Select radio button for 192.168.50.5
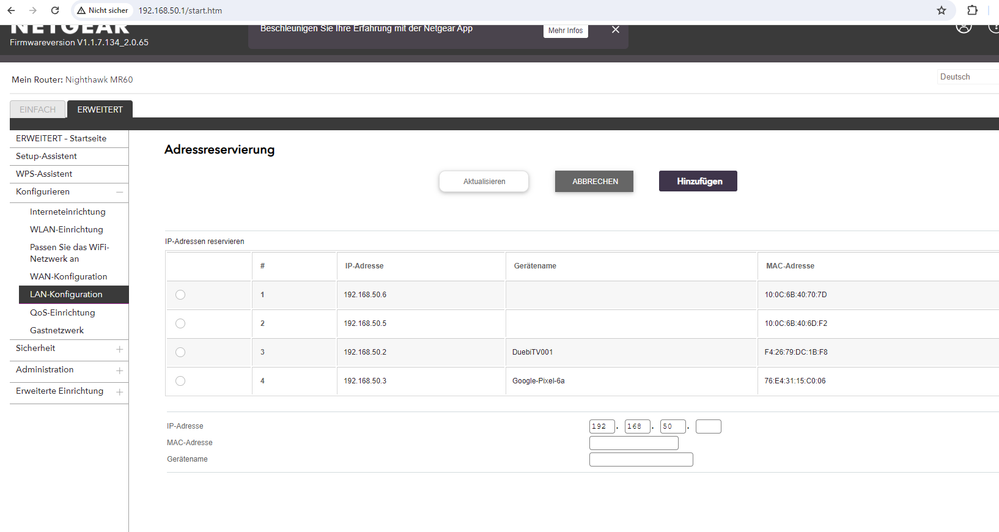 [x=180, y=323]
